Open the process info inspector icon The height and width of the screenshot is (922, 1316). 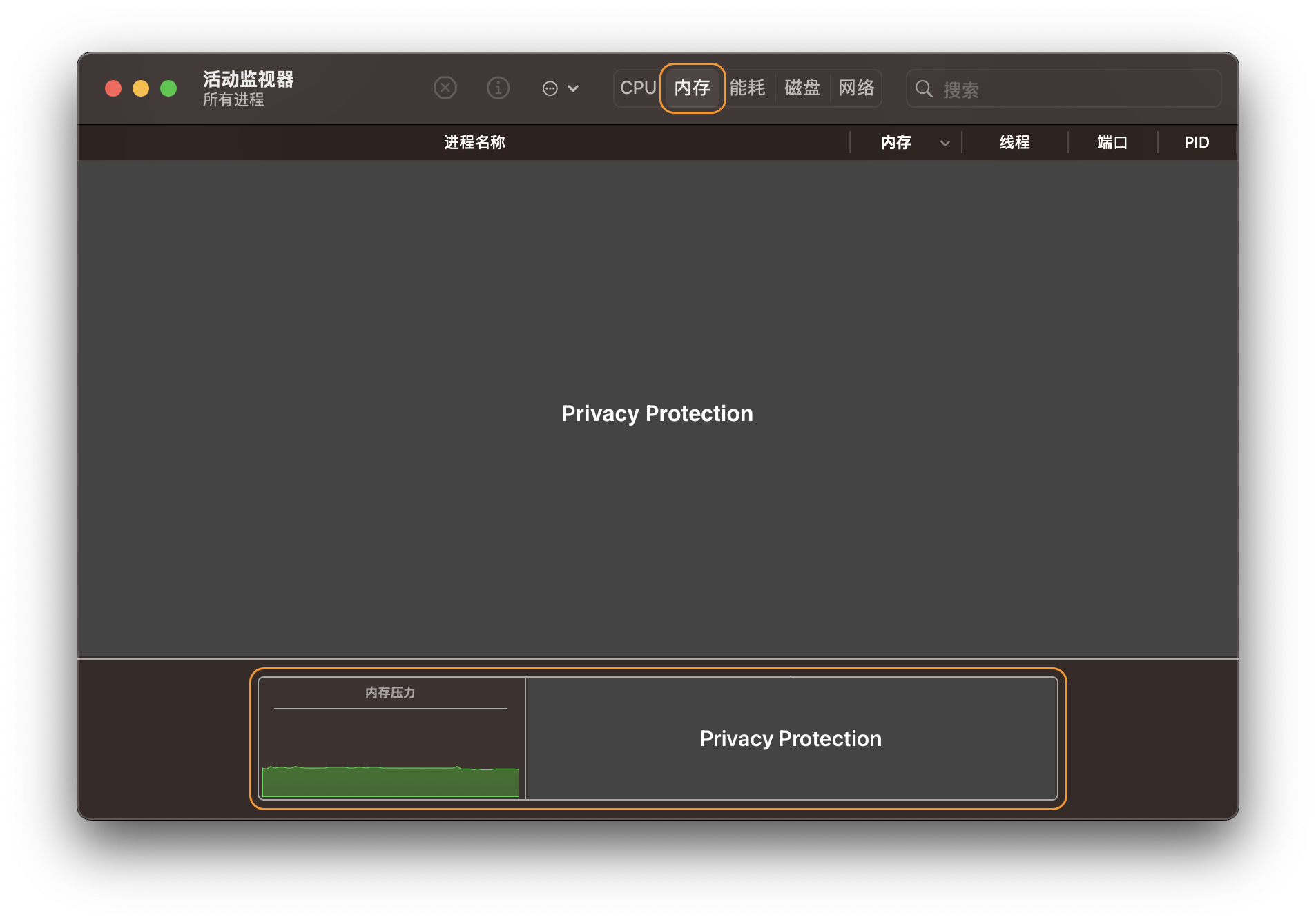(498, 88)
